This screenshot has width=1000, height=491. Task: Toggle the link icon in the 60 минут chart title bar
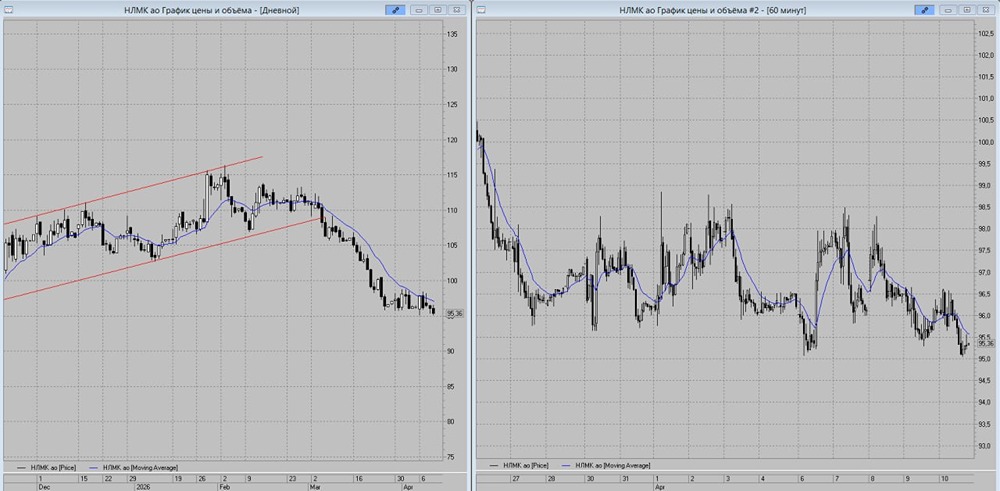[924, 10]
